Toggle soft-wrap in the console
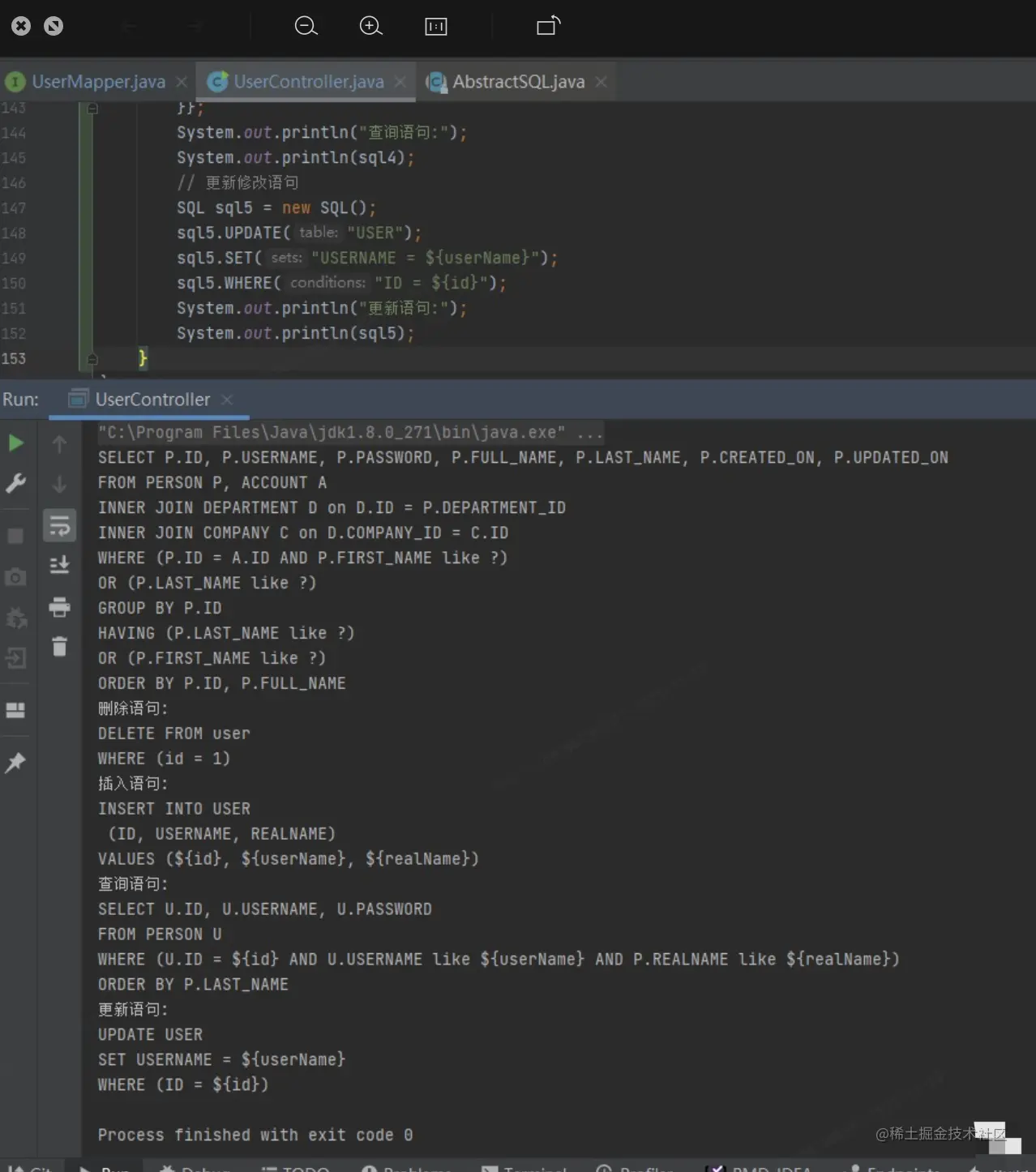Image resolution: width=1036 pixels, height=1172 pixels. pyautogui.click(x=60, y=526)
